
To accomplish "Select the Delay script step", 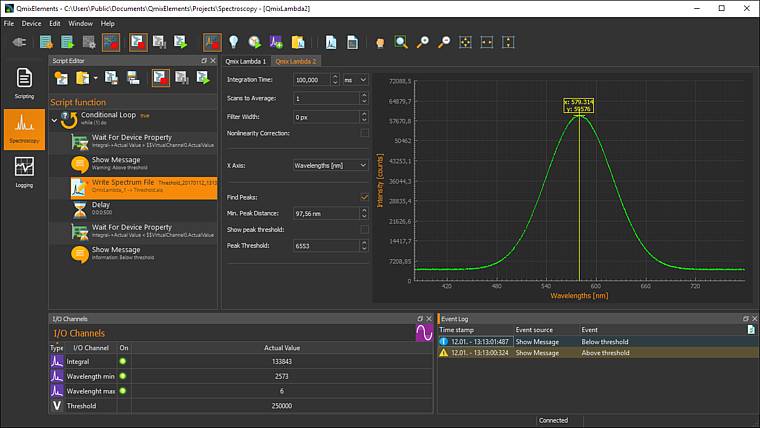I will 144,209.
